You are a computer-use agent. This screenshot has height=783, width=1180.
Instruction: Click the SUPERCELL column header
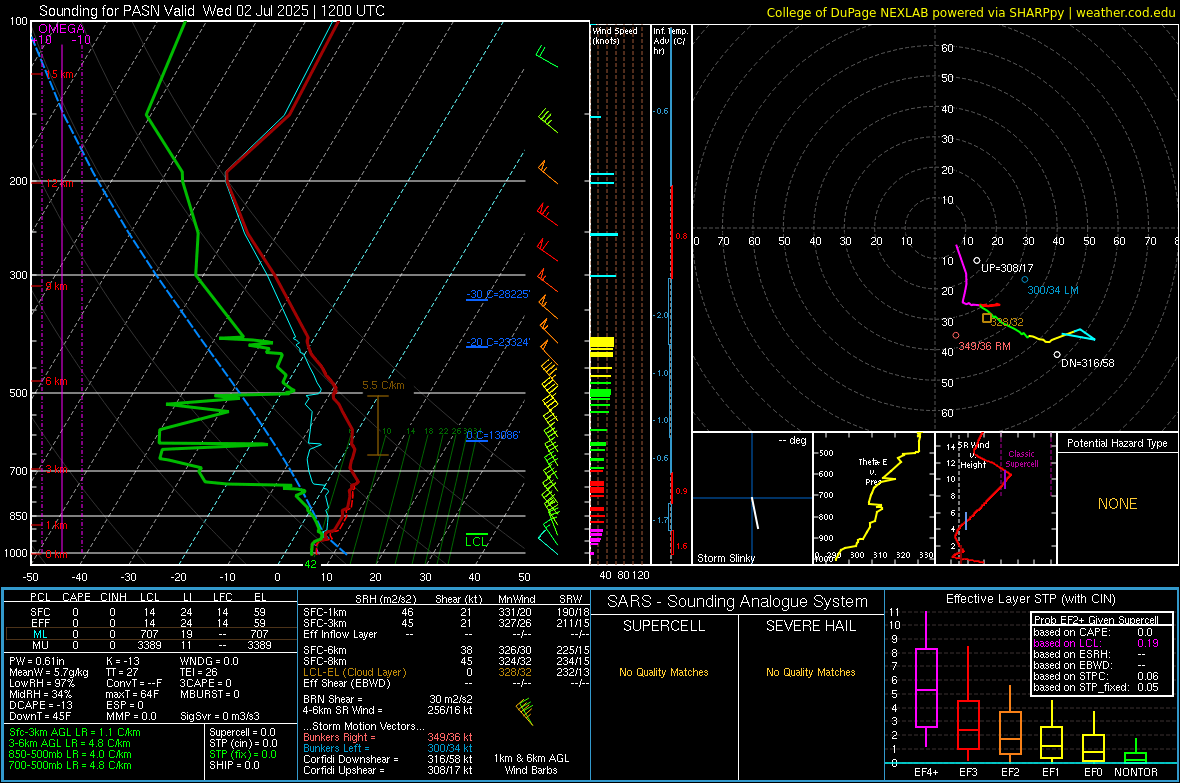664,626
